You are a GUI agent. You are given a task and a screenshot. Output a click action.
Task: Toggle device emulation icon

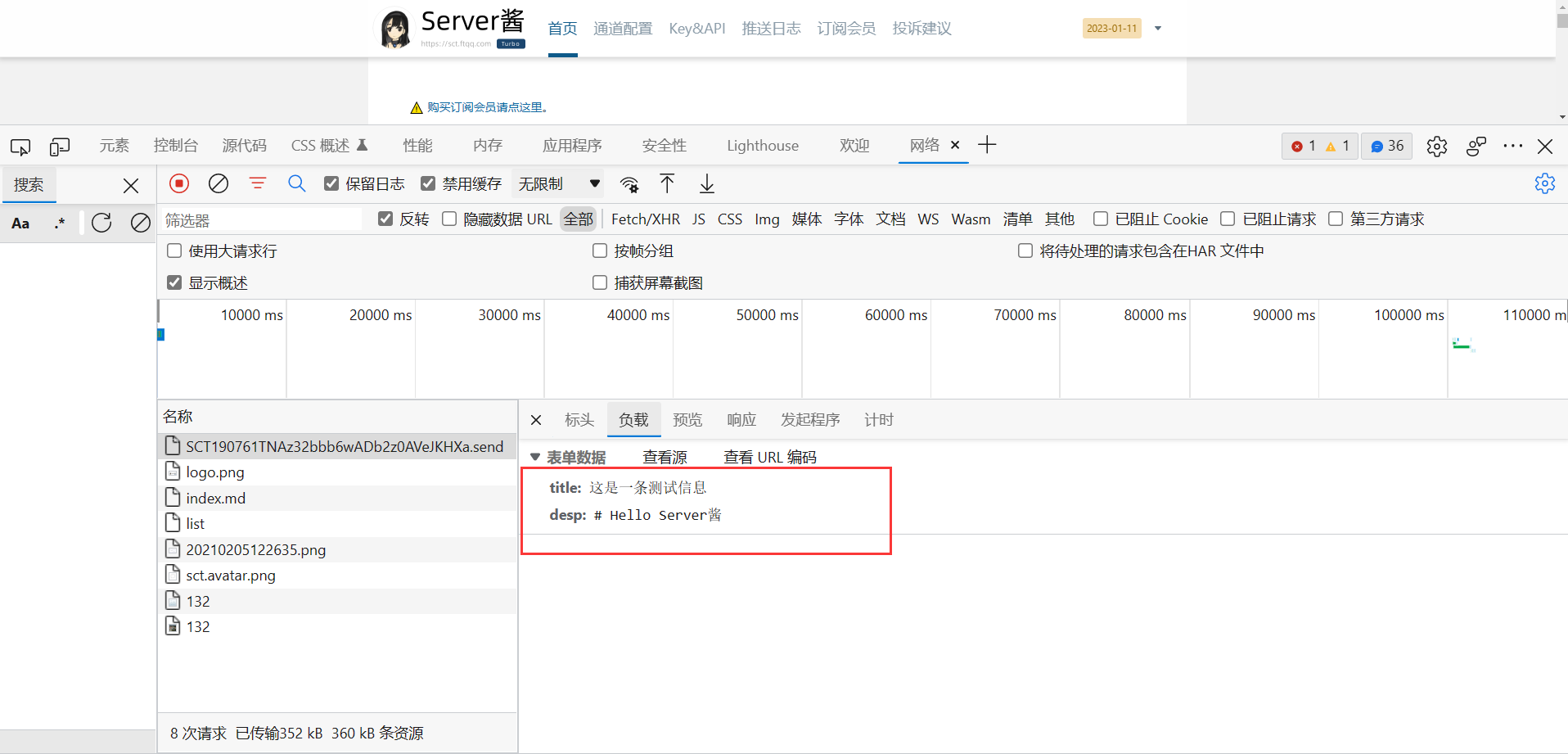coord(60,147)
